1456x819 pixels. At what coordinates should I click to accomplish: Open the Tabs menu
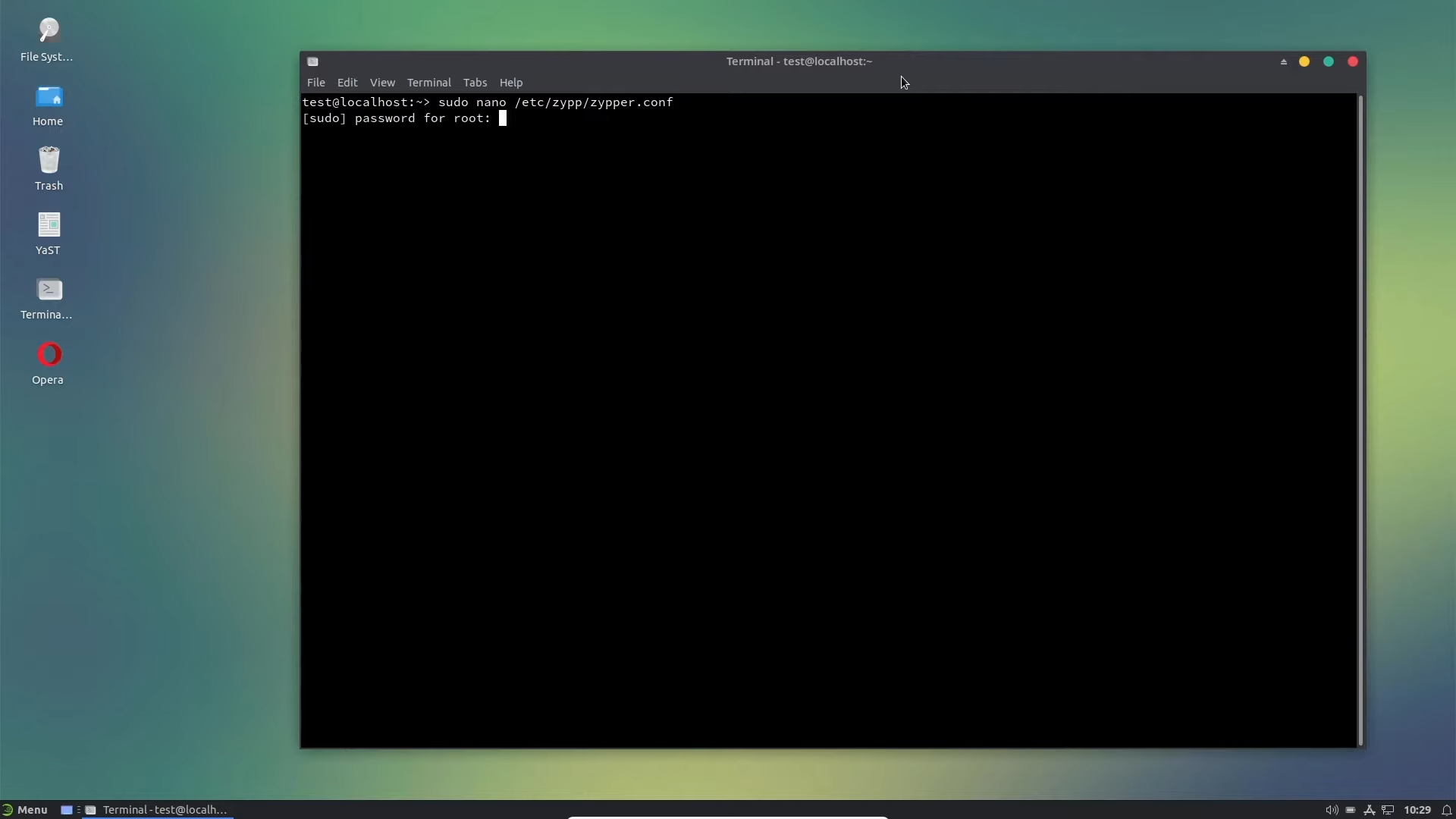pyautogui.click(x=475, y=83)
